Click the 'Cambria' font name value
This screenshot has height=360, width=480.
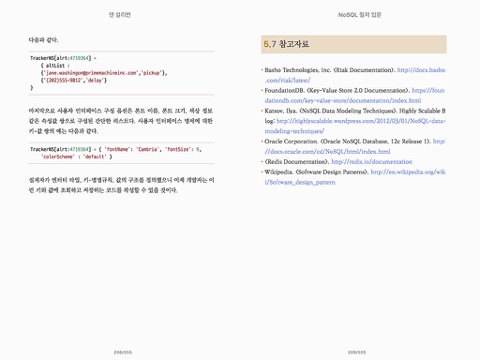tap(147, 149)
